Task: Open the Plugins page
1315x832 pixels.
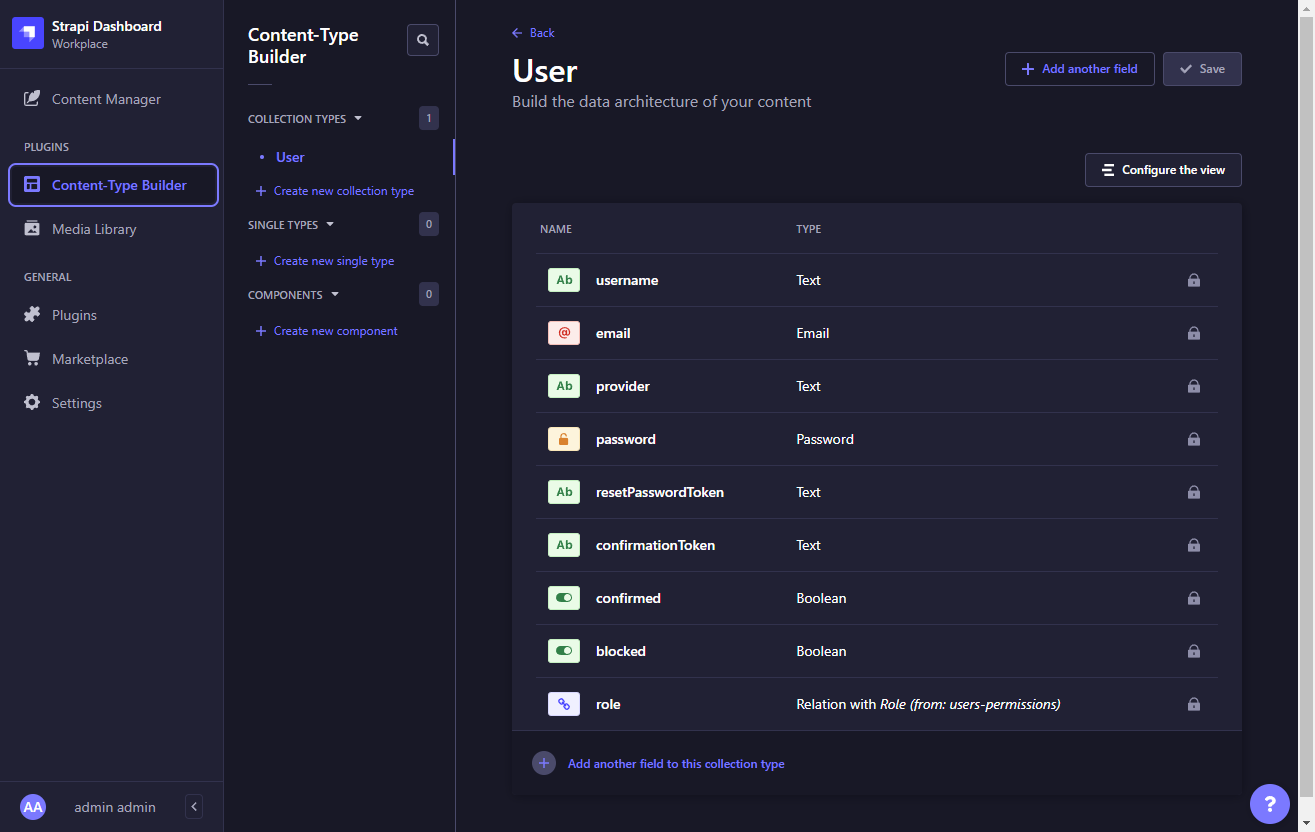Action: pos(112,315)
